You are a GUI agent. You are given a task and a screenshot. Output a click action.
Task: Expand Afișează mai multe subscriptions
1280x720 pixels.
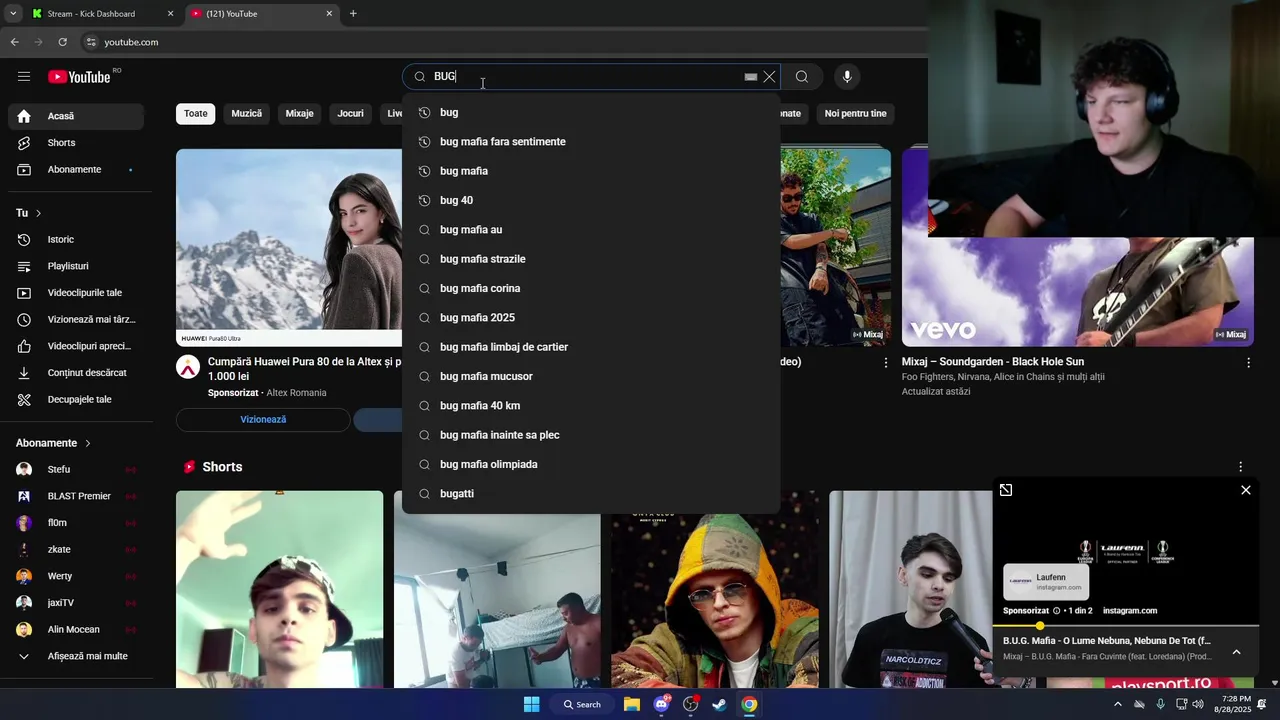(76, 656)
